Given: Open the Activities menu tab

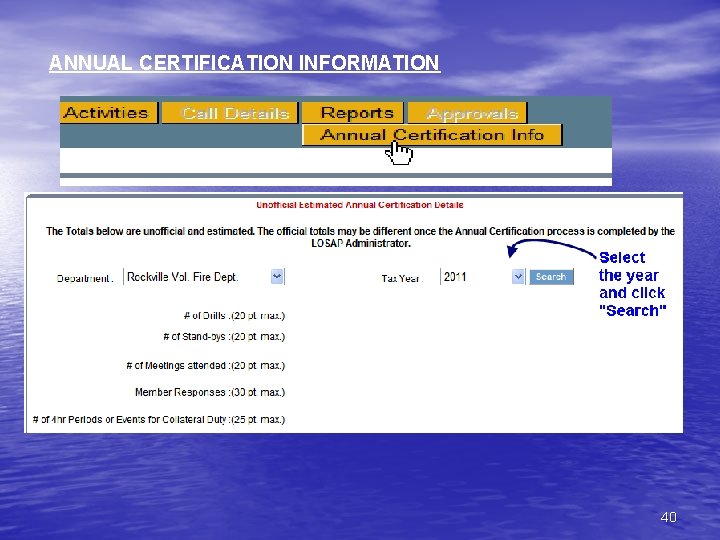Looking at the screenshot, I should click(109, 113).
